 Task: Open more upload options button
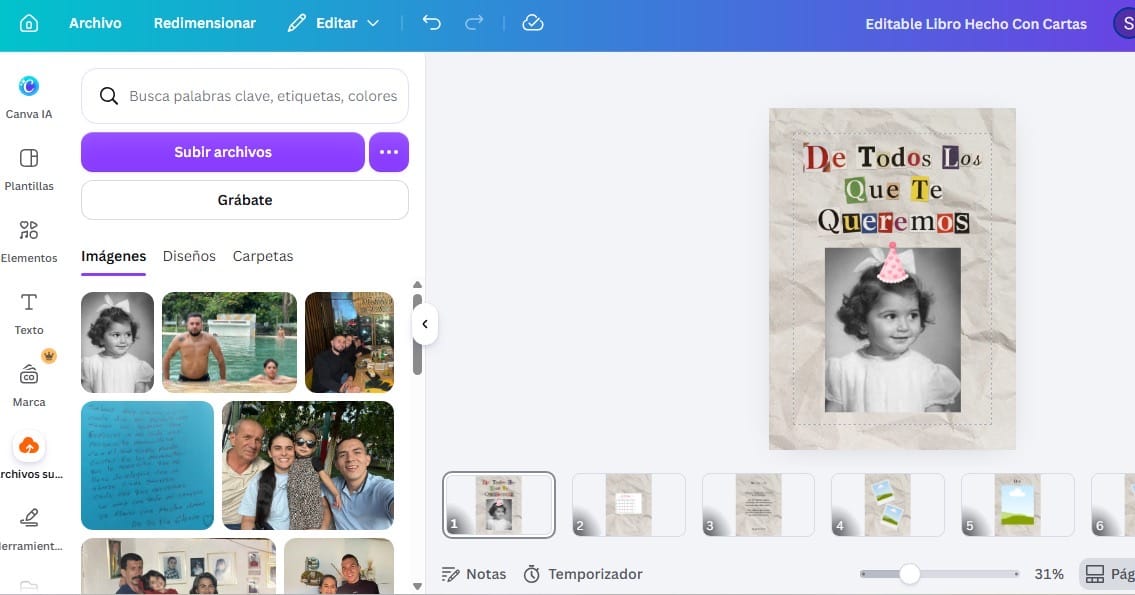click(x=389, y=152)
